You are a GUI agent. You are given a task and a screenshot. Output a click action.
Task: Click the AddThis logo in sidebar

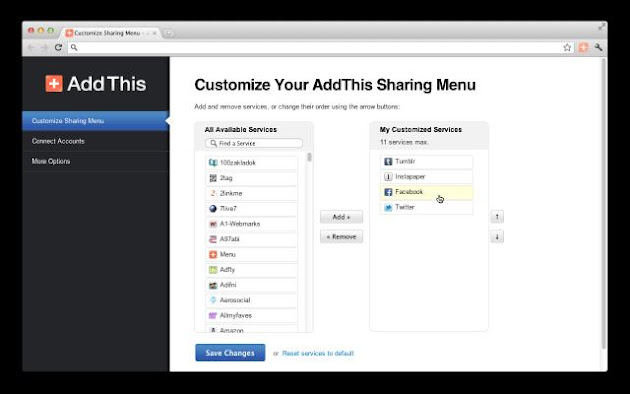point(96,84)
